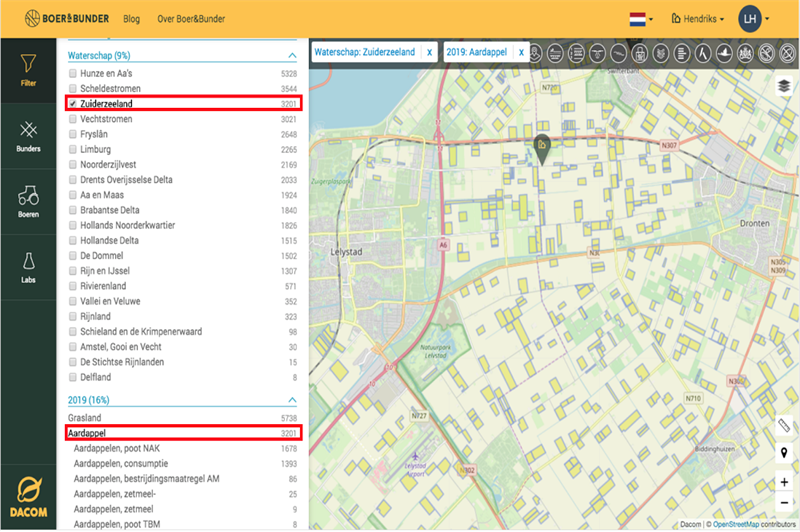Remove the Waterschap: Zuiderzeeland filter chip
This screenshot has width=800, height=532.
click(429, 52)
